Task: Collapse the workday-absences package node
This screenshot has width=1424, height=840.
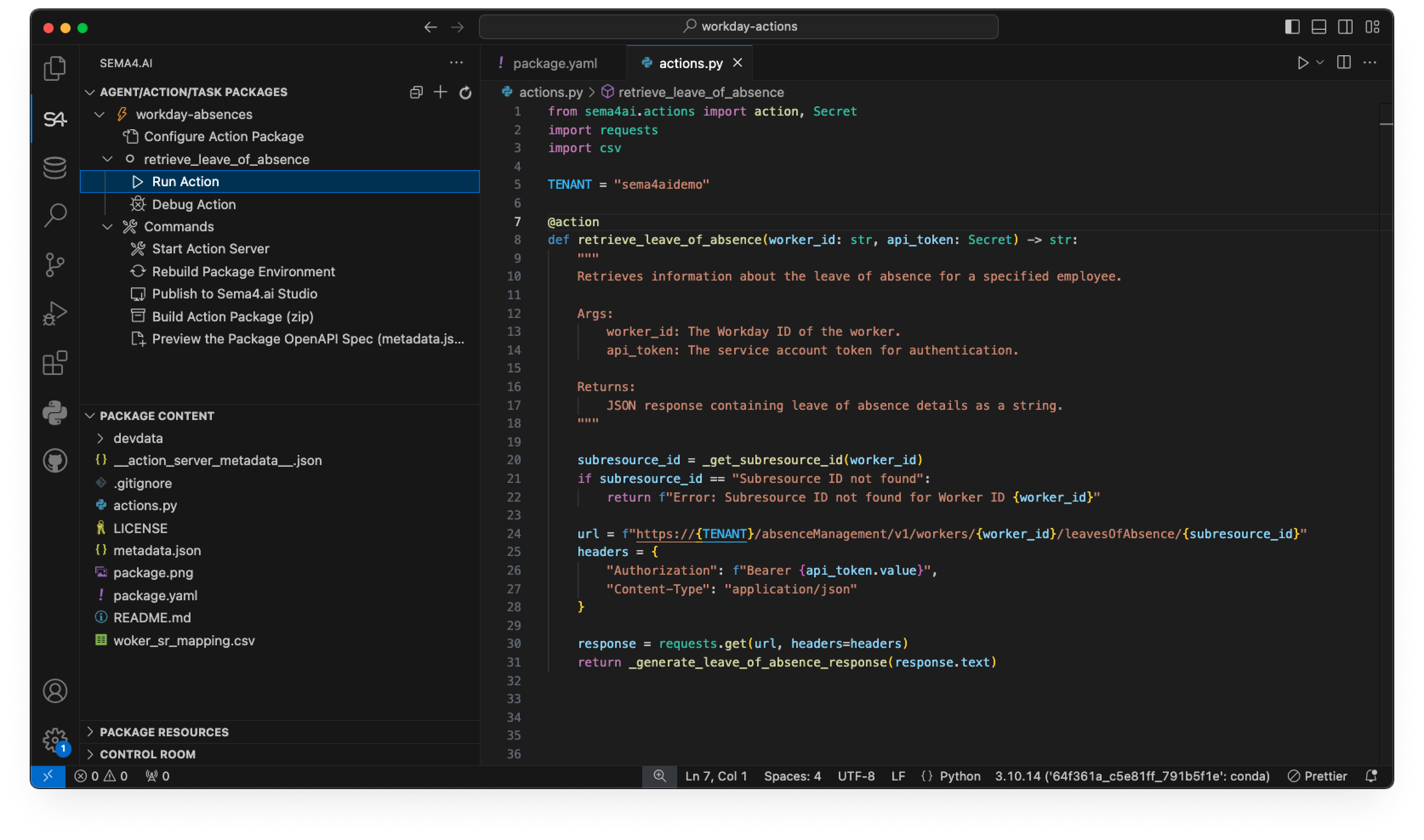Action: click(100, 115)
